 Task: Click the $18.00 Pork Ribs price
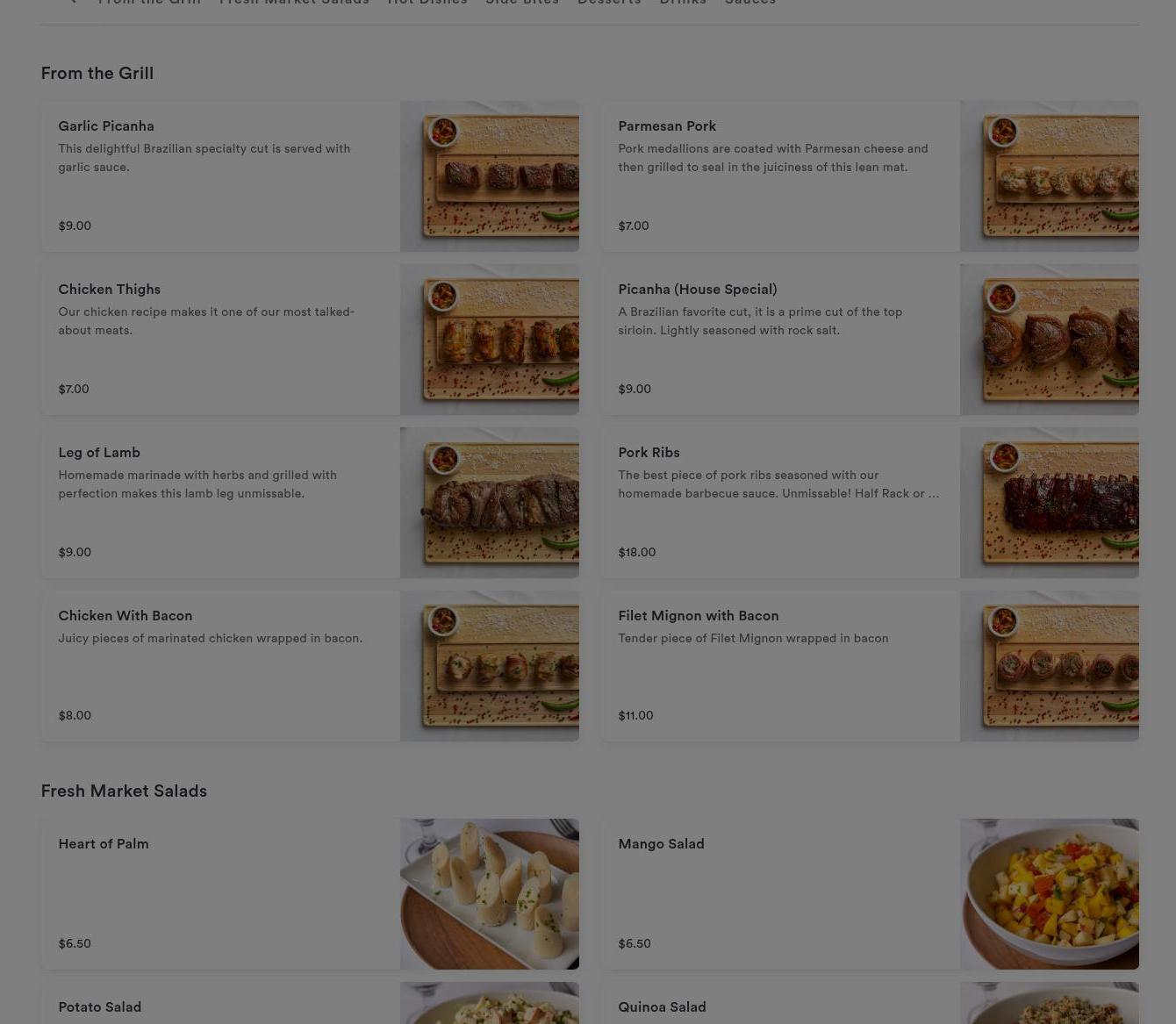click(636, 553)
